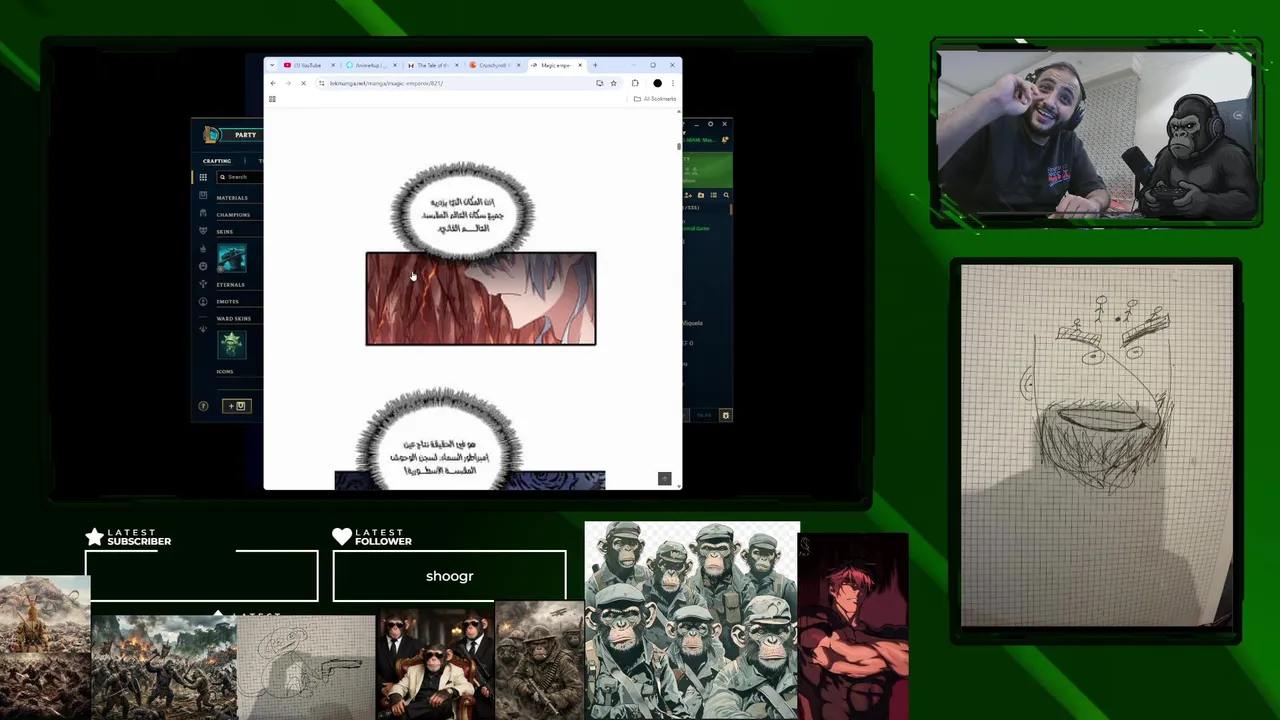Image resolution: width=1280 pixels, height=720 pixels.
Task: Click the hand-drawn sketch image on grid paper
Action: point(1097,446)
